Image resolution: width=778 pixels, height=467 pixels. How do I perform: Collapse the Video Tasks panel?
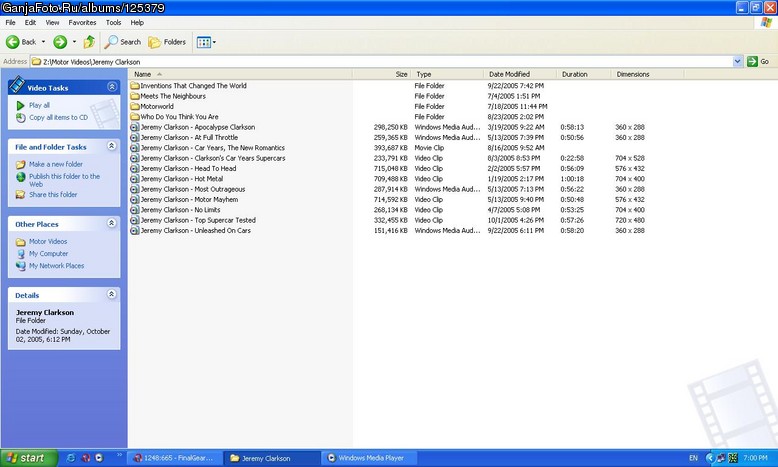coord(112,87)
